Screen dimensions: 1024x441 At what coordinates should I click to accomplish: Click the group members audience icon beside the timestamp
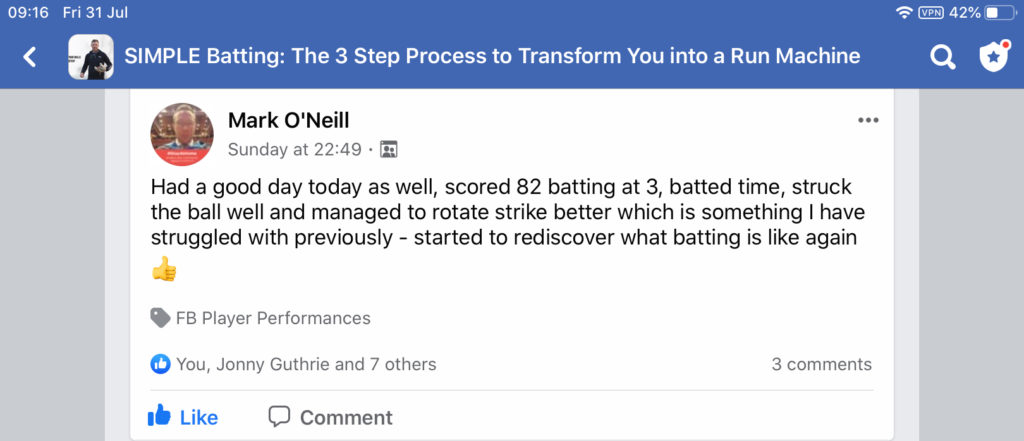coord(389,150)
